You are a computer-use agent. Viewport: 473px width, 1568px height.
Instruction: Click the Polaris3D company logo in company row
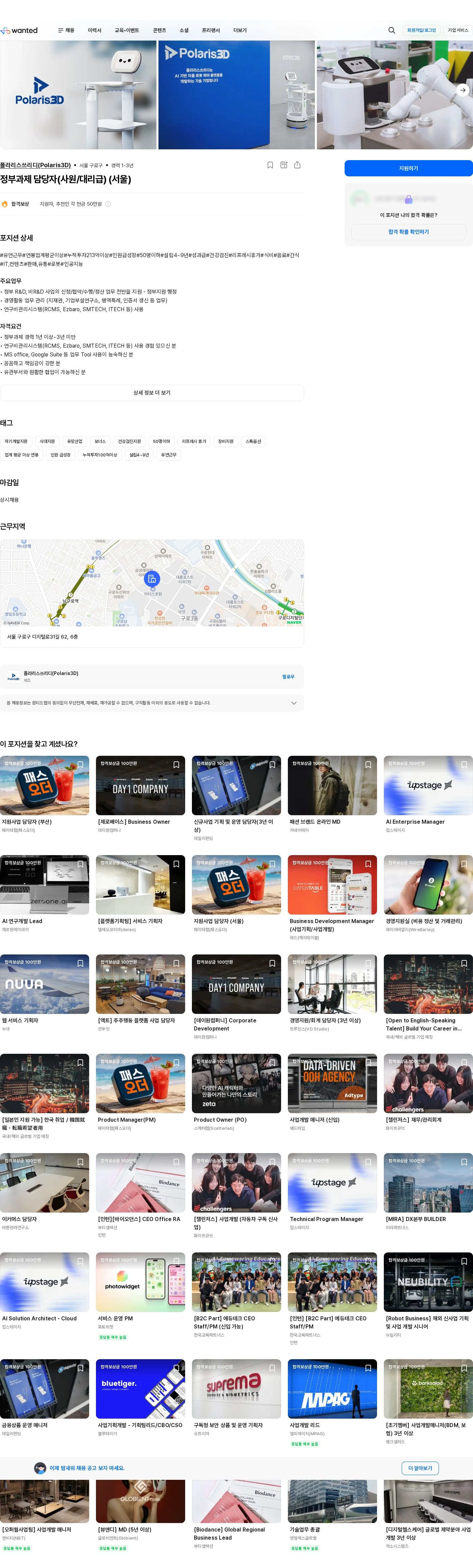tap(14, 676)
